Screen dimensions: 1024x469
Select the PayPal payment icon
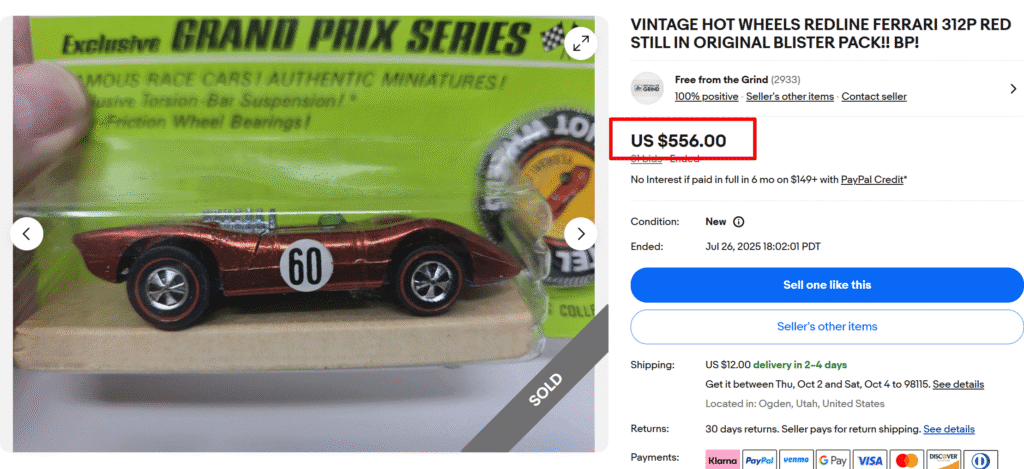(x=760, y=460)
